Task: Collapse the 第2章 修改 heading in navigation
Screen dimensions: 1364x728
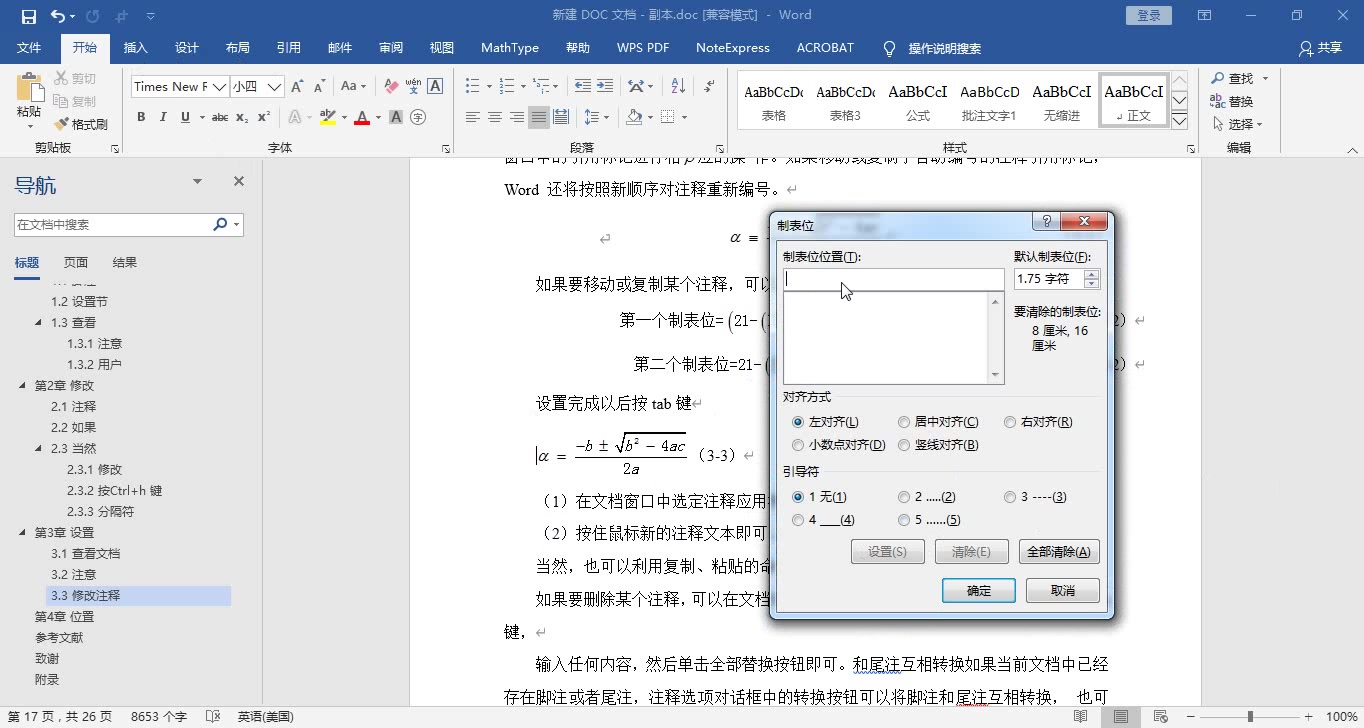Action: pyautogui.click(x=22, y=385)
